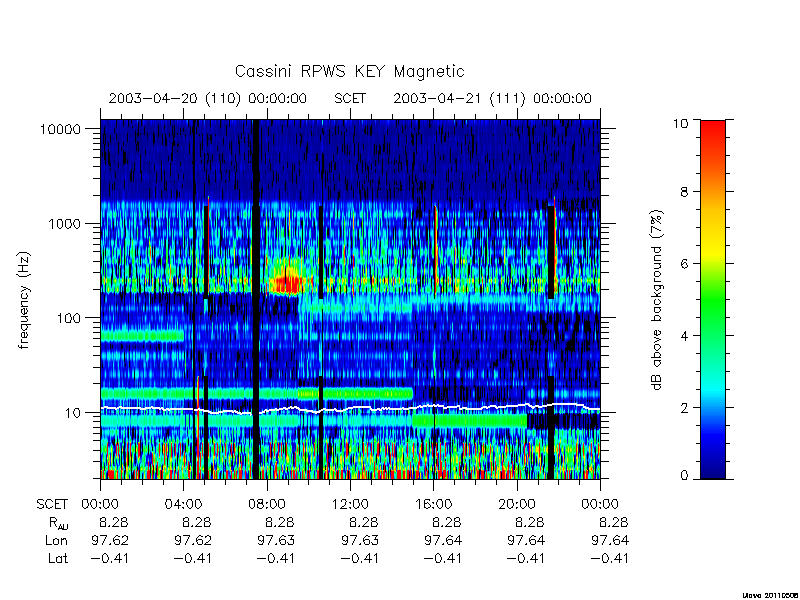Screen dimensions: 800x600
Task: Click the "04:00" time axis label
Action: pos(184,504)
